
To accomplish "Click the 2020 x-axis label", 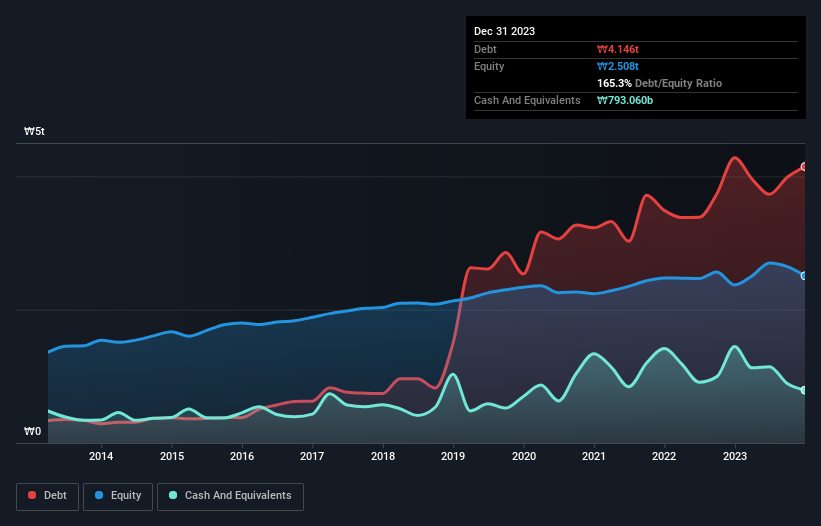I will [524, 456].
